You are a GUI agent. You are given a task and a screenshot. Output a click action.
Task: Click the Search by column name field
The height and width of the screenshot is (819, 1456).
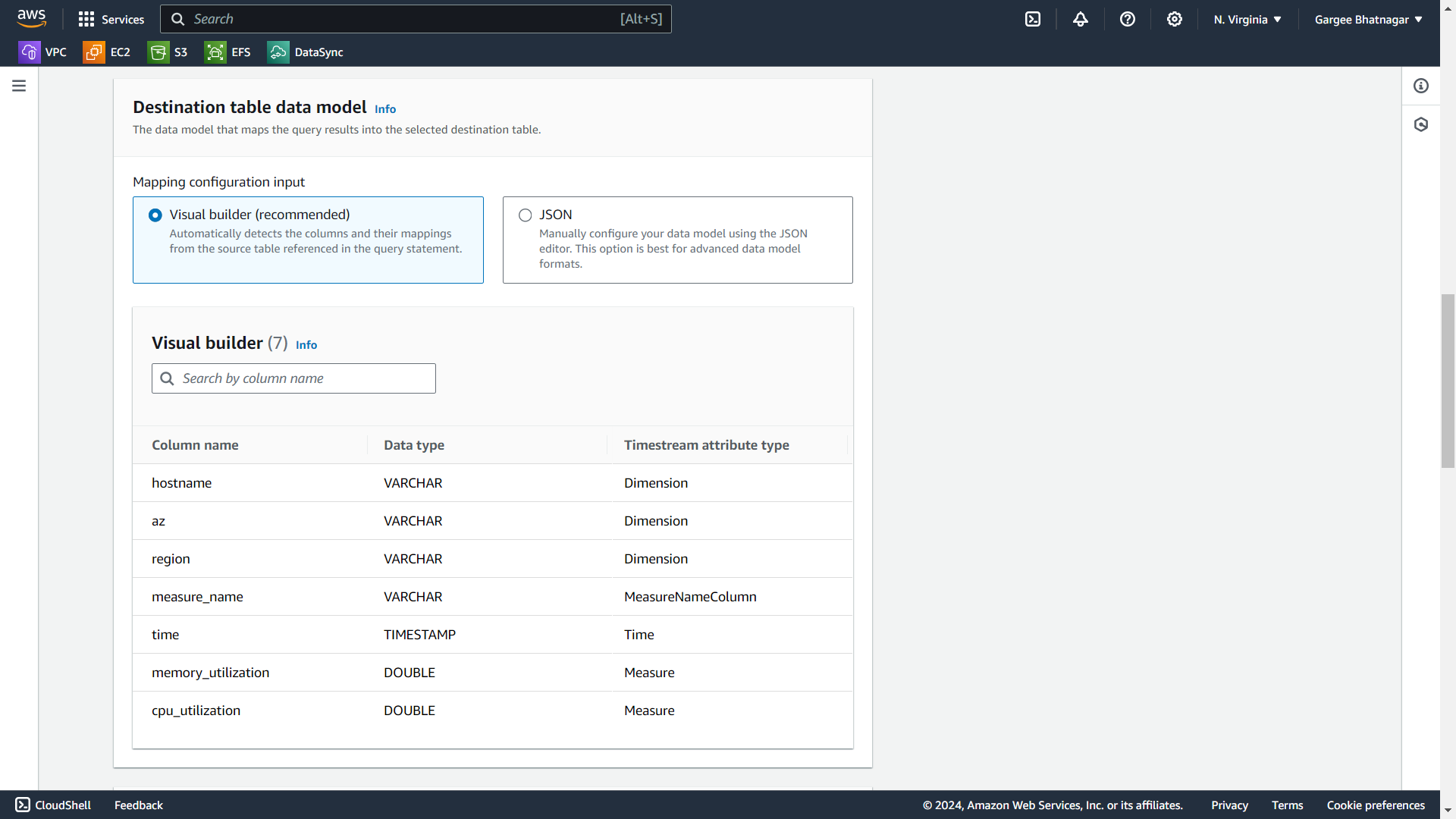(303, 378)
